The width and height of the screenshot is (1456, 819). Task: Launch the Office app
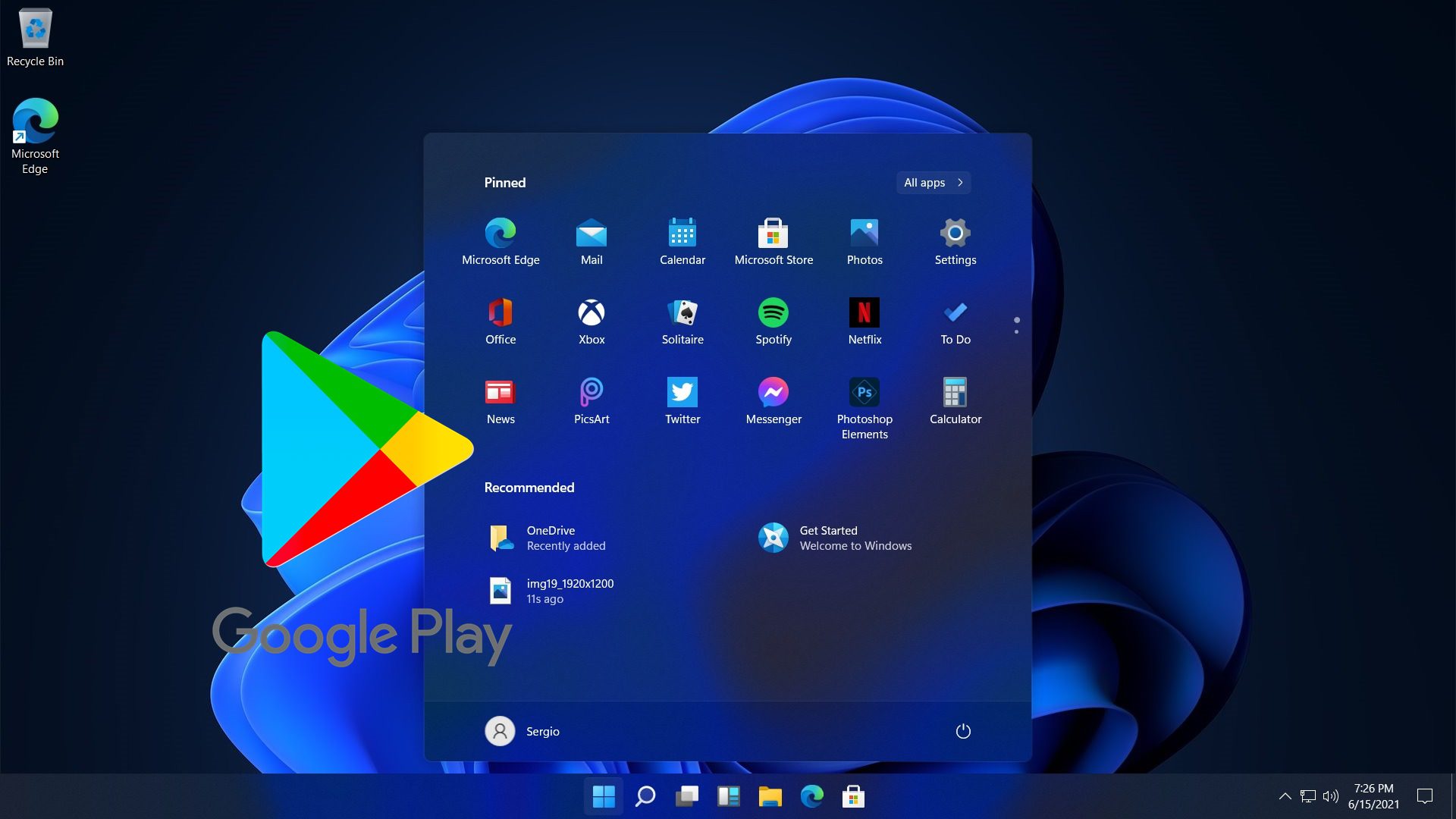[500, 321]
